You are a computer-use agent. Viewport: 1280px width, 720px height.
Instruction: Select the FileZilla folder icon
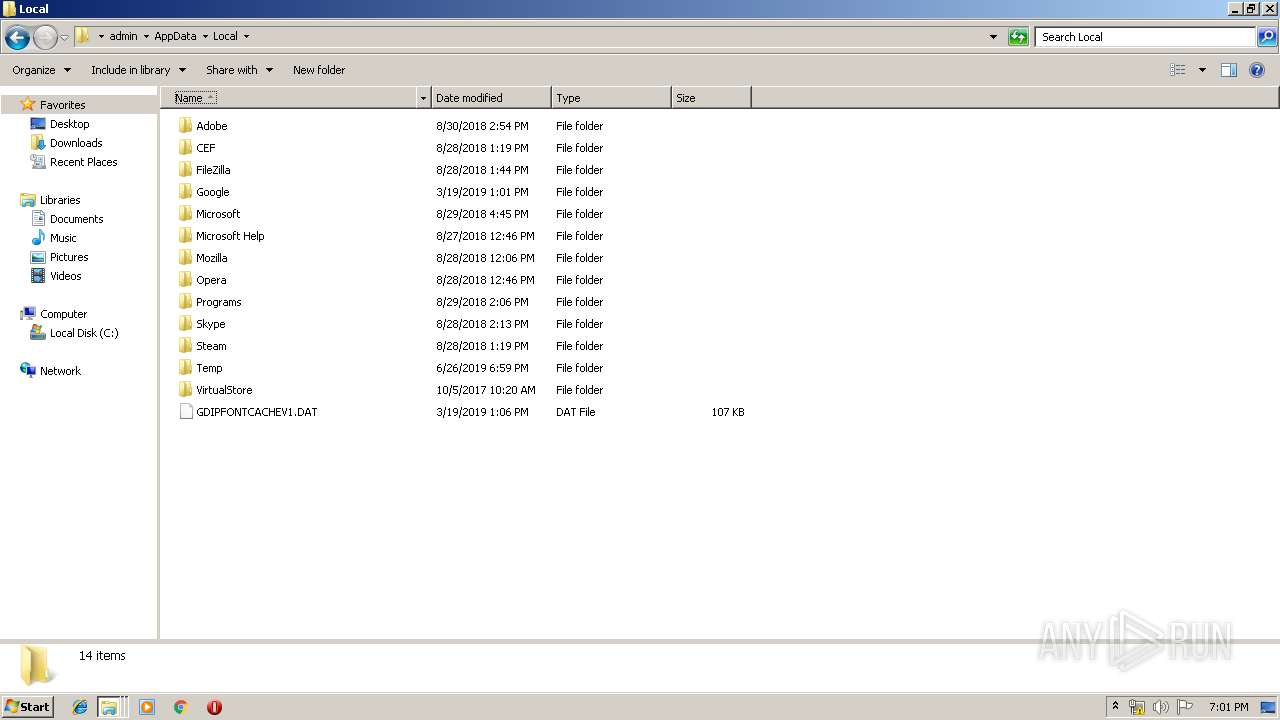[x=185, y=170]
